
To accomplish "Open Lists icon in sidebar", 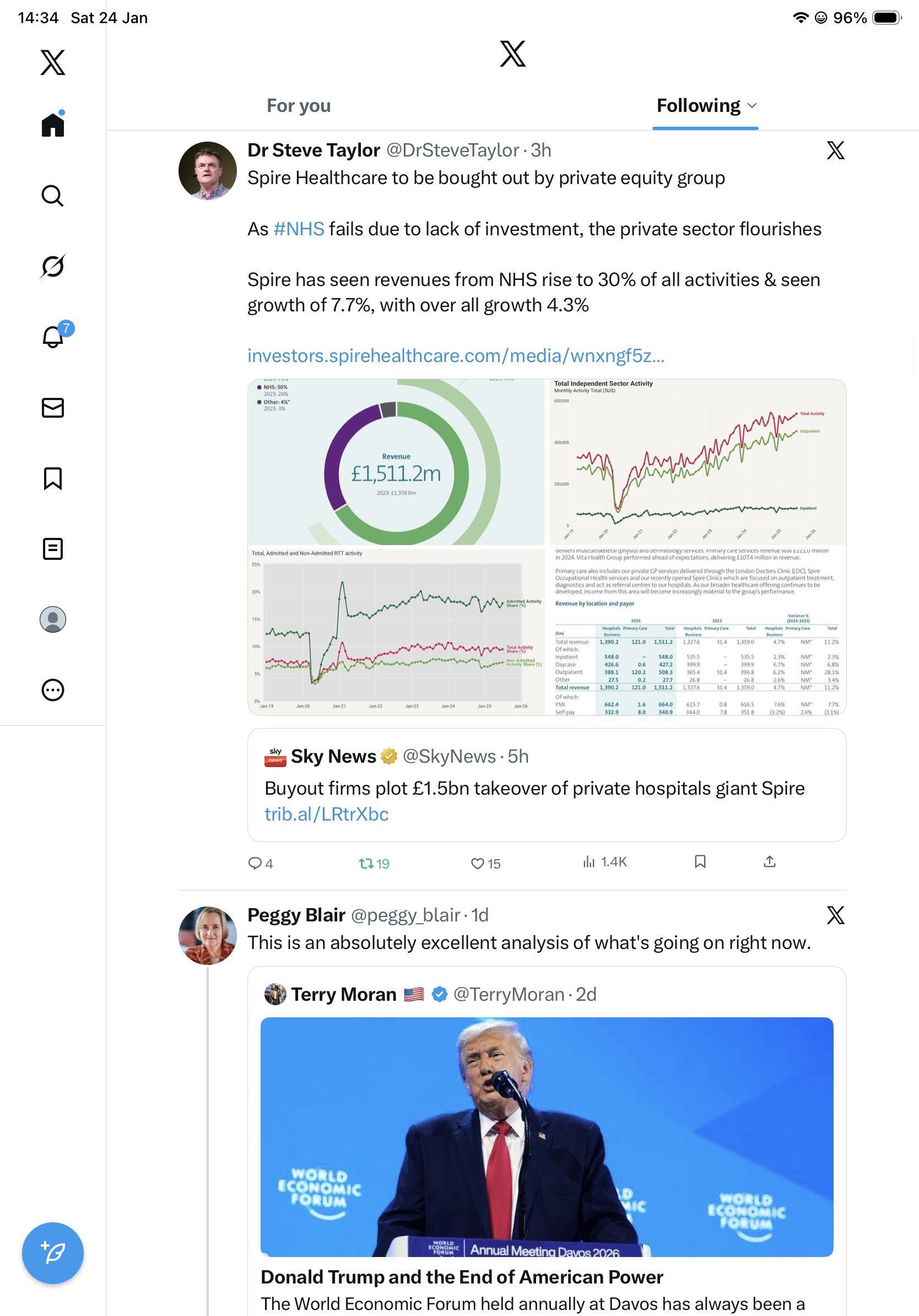I will coord(53,549).
